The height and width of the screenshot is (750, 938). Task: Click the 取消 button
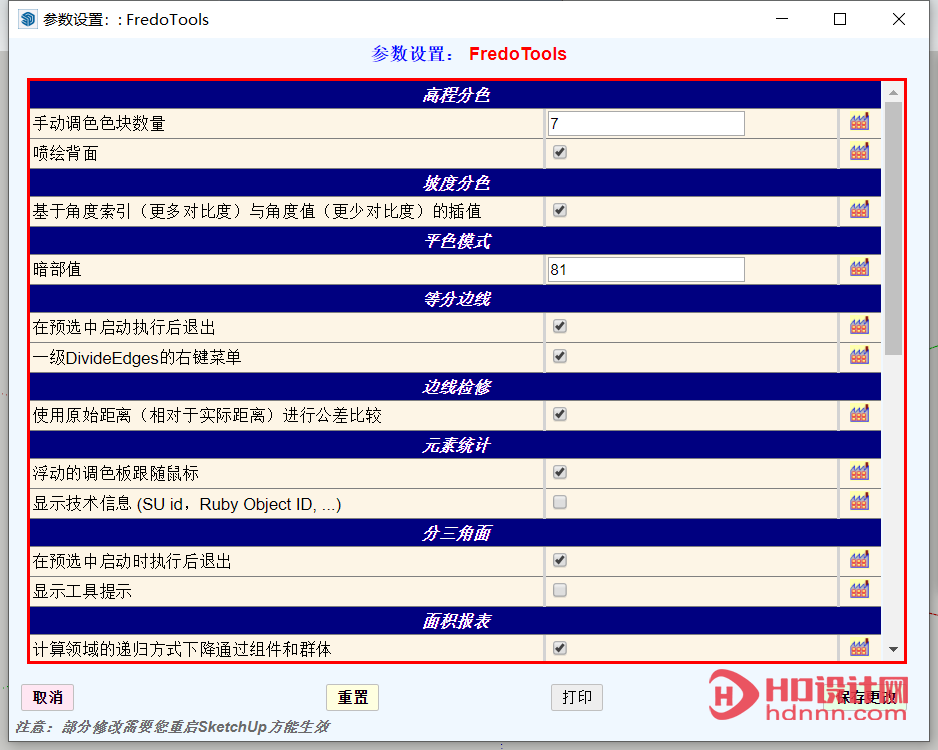(x=47, y=697)
